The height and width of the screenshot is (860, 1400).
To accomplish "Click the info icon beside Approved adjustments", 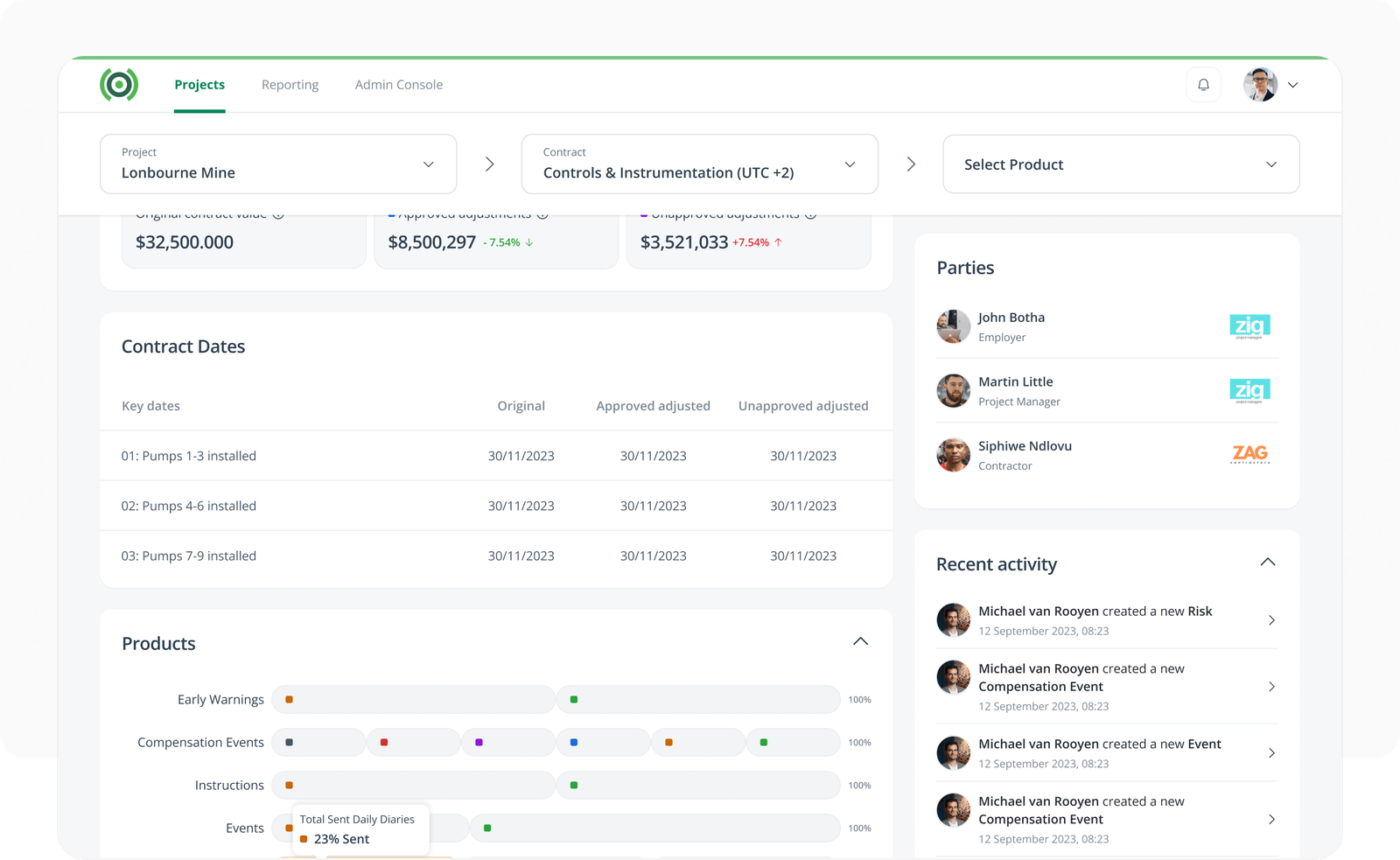I will click(542, 213).
